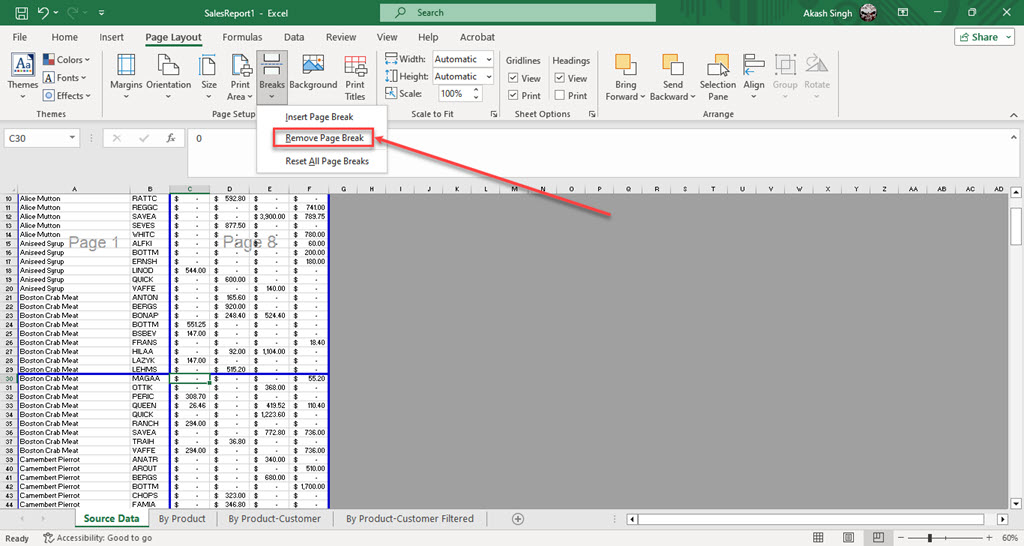Switch to By Product-Customer sheet tab
Image resolution: width=1024 pixels, height=546 pixels.
pos(274,519)
